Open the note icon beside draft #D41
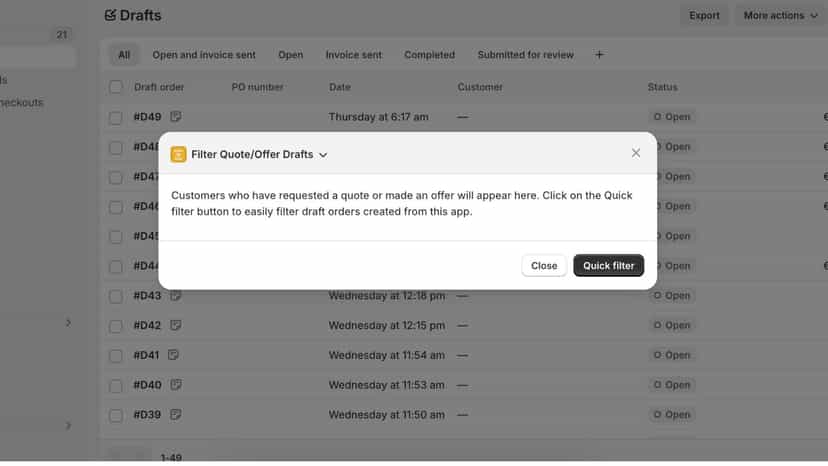The height and width of the screenshot is (466, 828). [173, 355]
